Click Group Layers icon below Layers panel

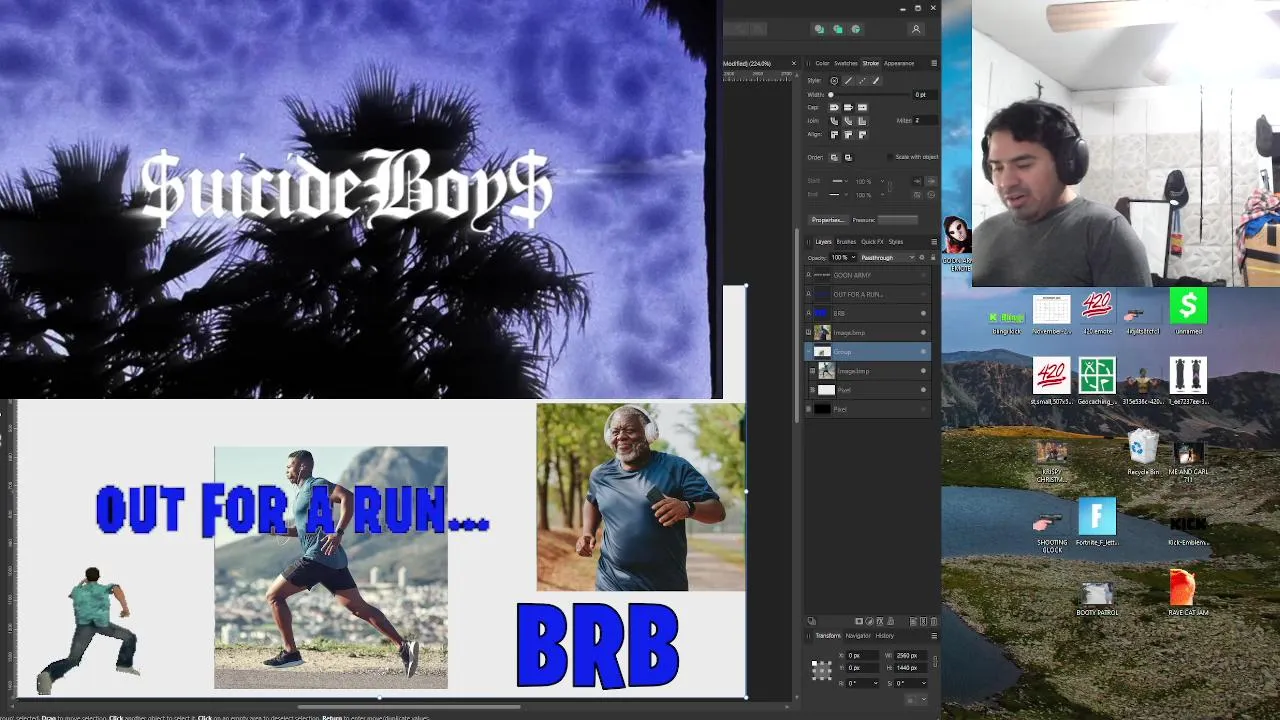coord(913,621)
